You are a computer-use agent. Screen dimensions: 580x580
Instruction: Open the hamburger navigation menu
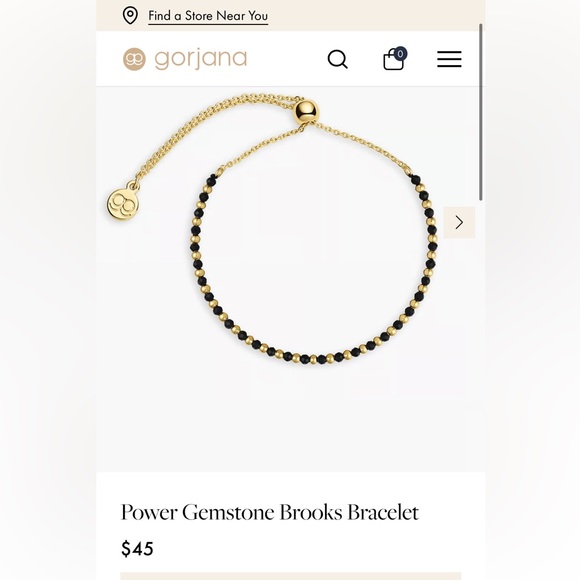click(x=449, y=59)
